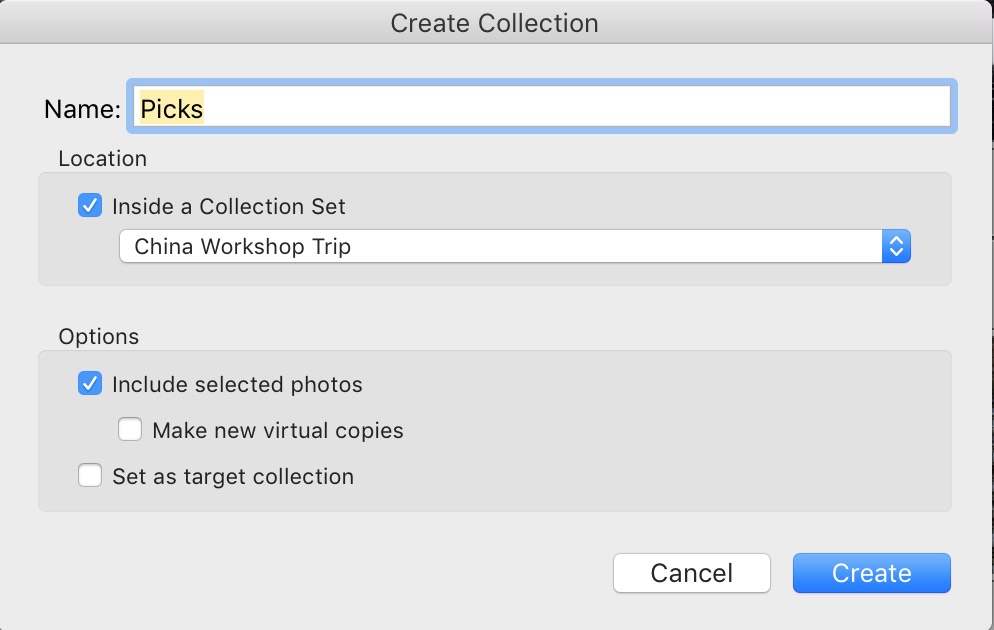994x630 pixels.
Task: Click the highlighted Picks text
Action: click(x=172, y=108)
